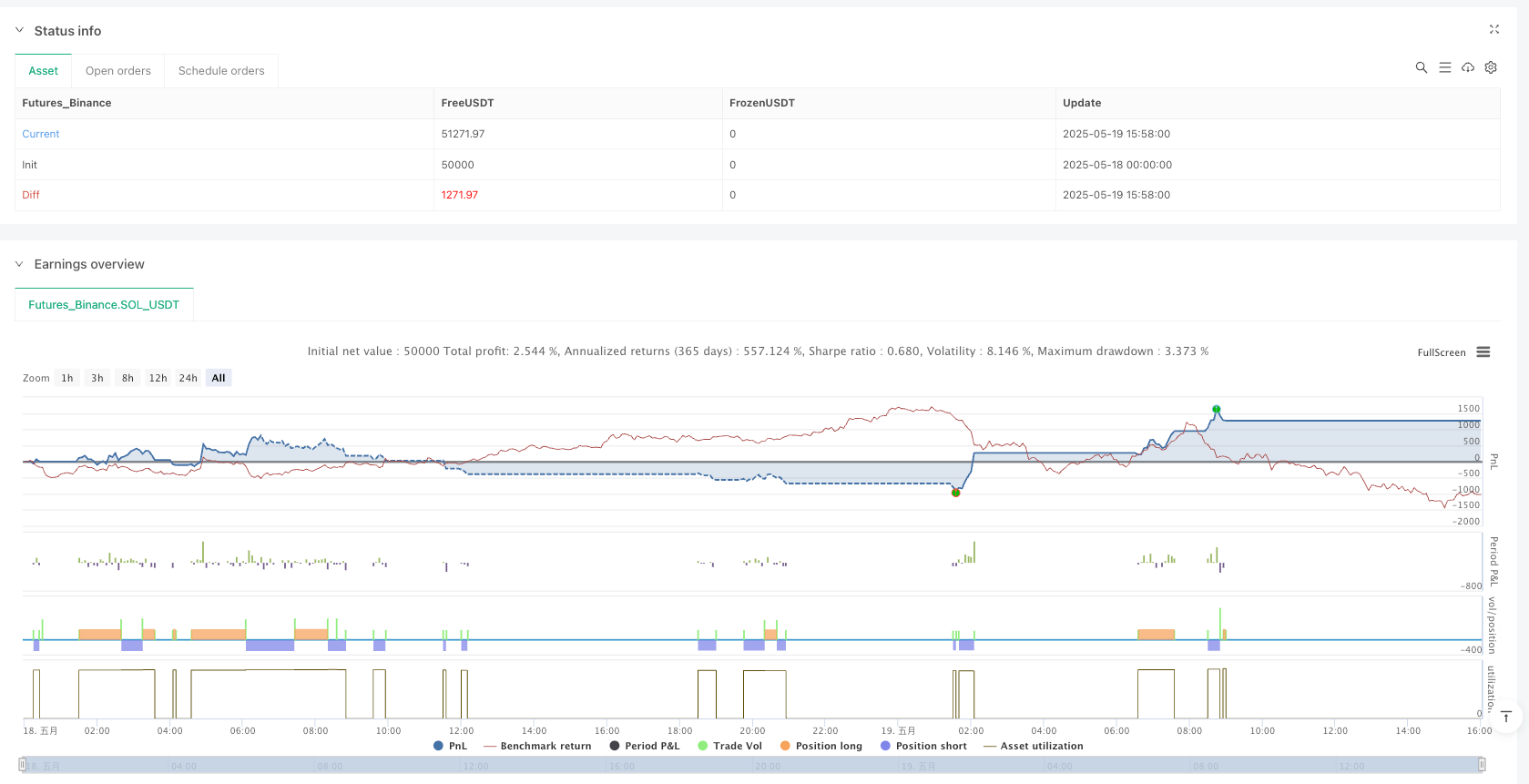The image size is (1529, 784).
Task: Click the search magnifier icon in Status info
Action: tap(1421, 67)
